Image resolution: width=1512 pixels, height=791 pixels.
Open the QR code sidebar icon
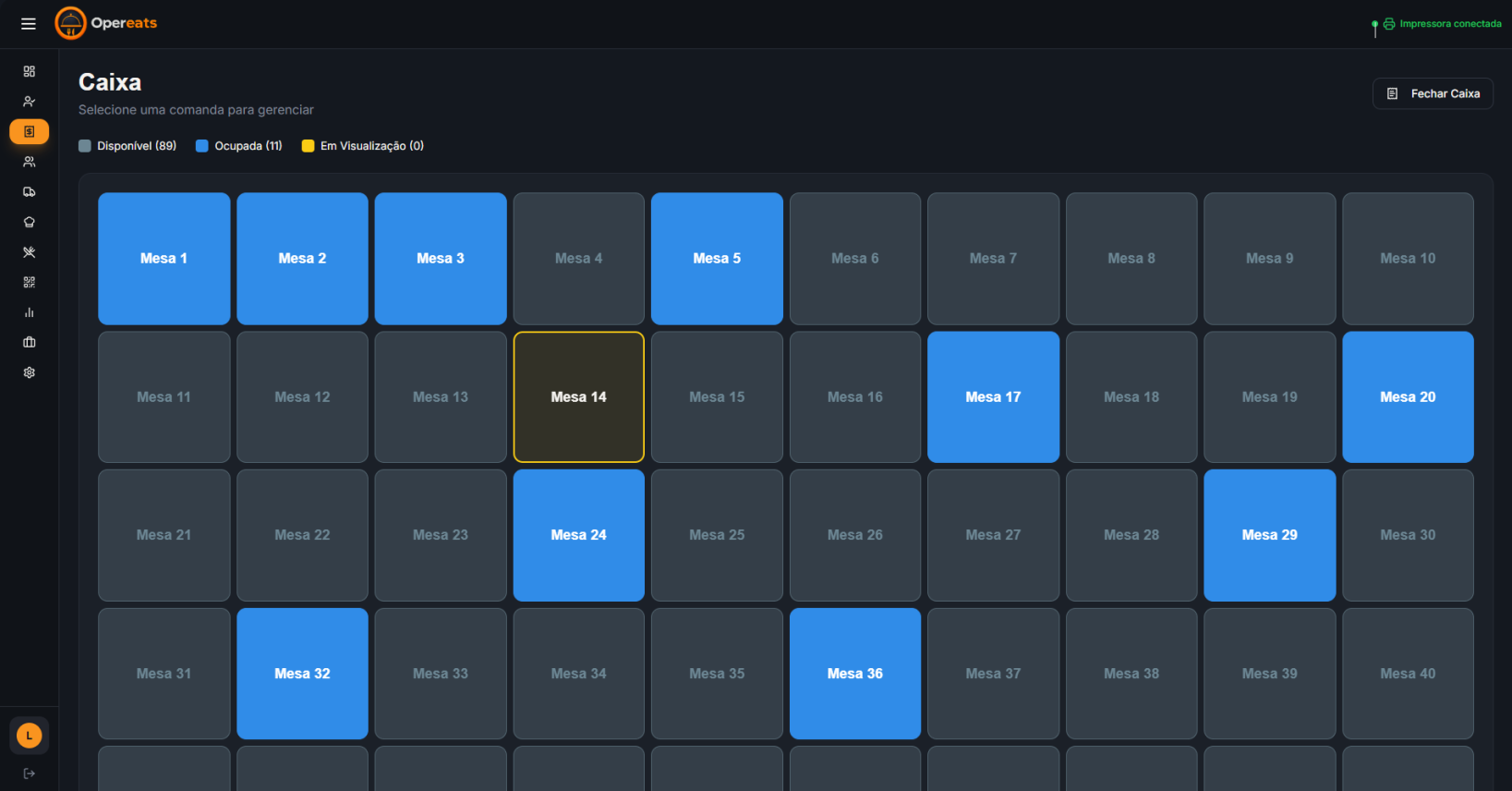point(30,282)
